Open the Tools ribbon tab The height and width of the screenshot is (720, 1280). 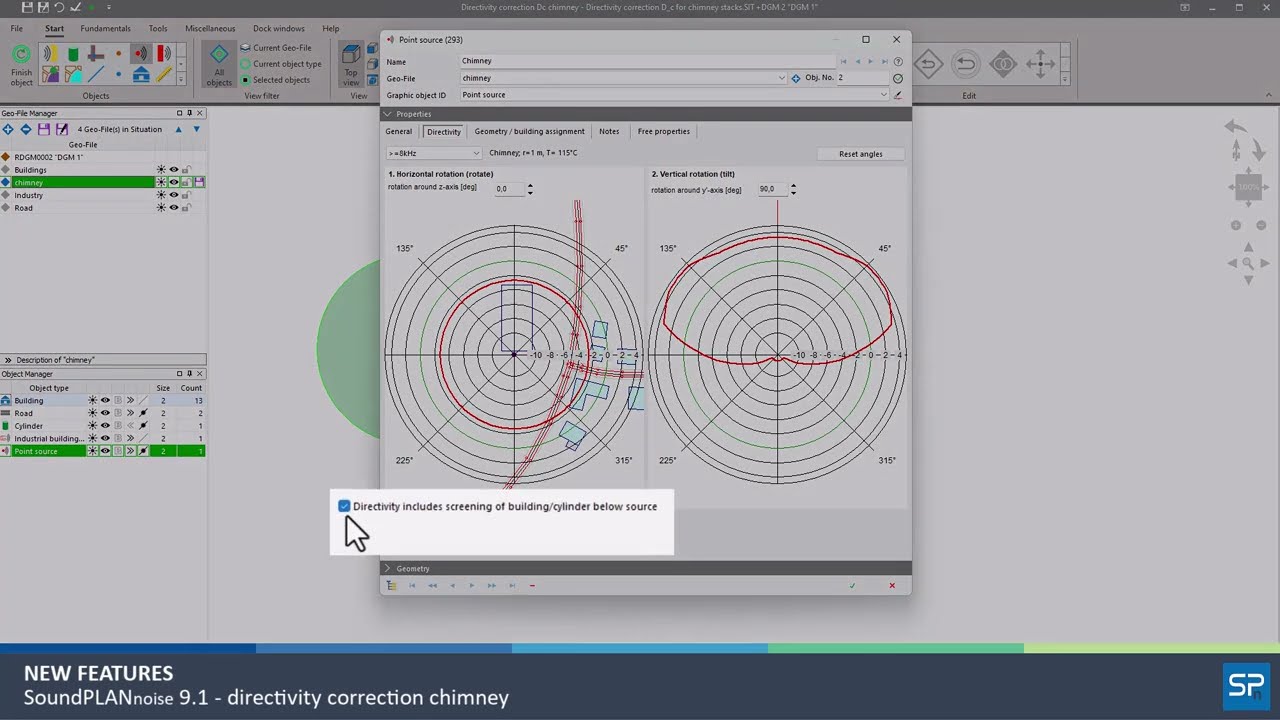click(x=158, y=29)
